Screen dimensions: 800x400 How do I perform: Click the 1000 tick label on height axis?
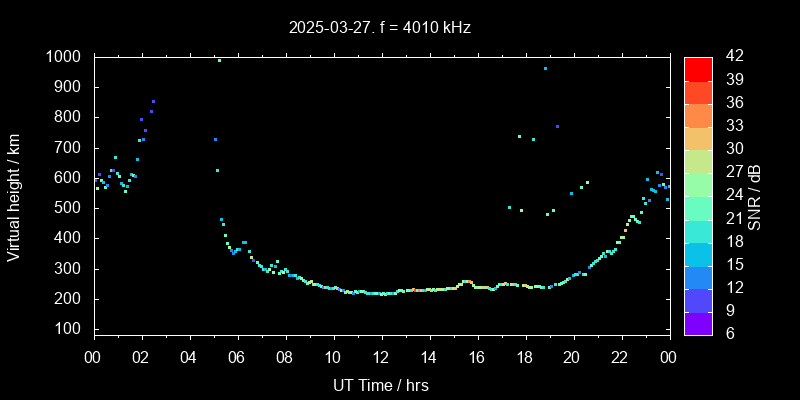point(64,57)
